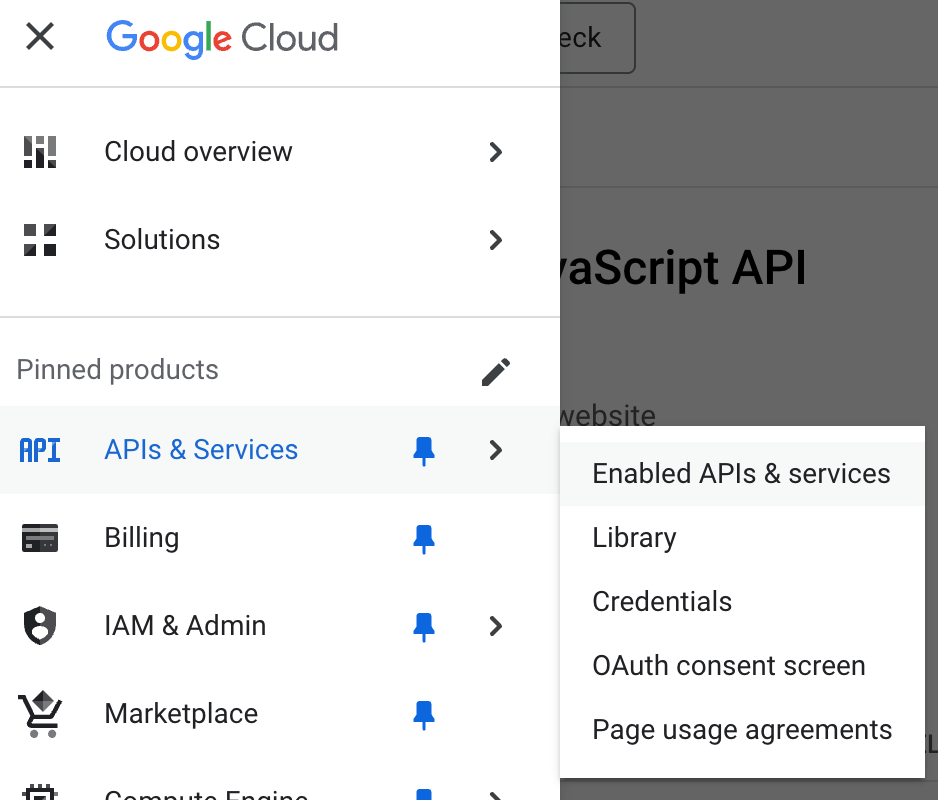Click the Google Cloud logo
Viewport: 938px width, 800px height.
(x=222, y=38)
